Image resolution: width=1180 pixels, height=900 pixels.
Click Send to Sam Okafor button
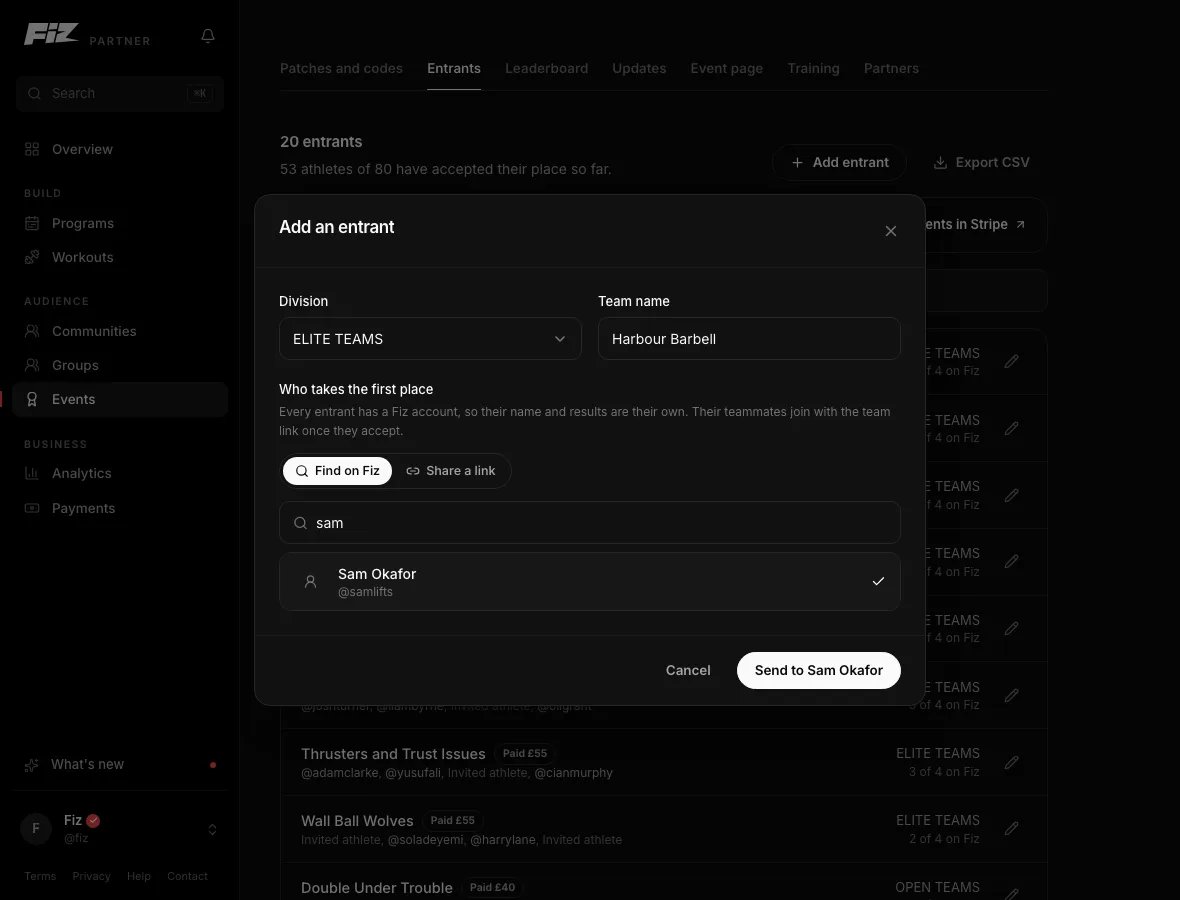819,670
